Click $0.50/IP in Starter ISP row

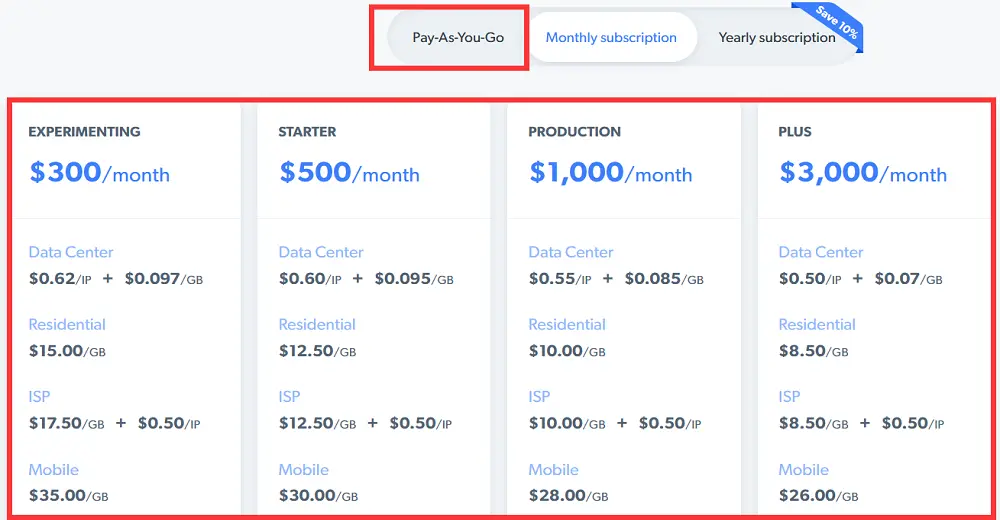coord(421,423)
